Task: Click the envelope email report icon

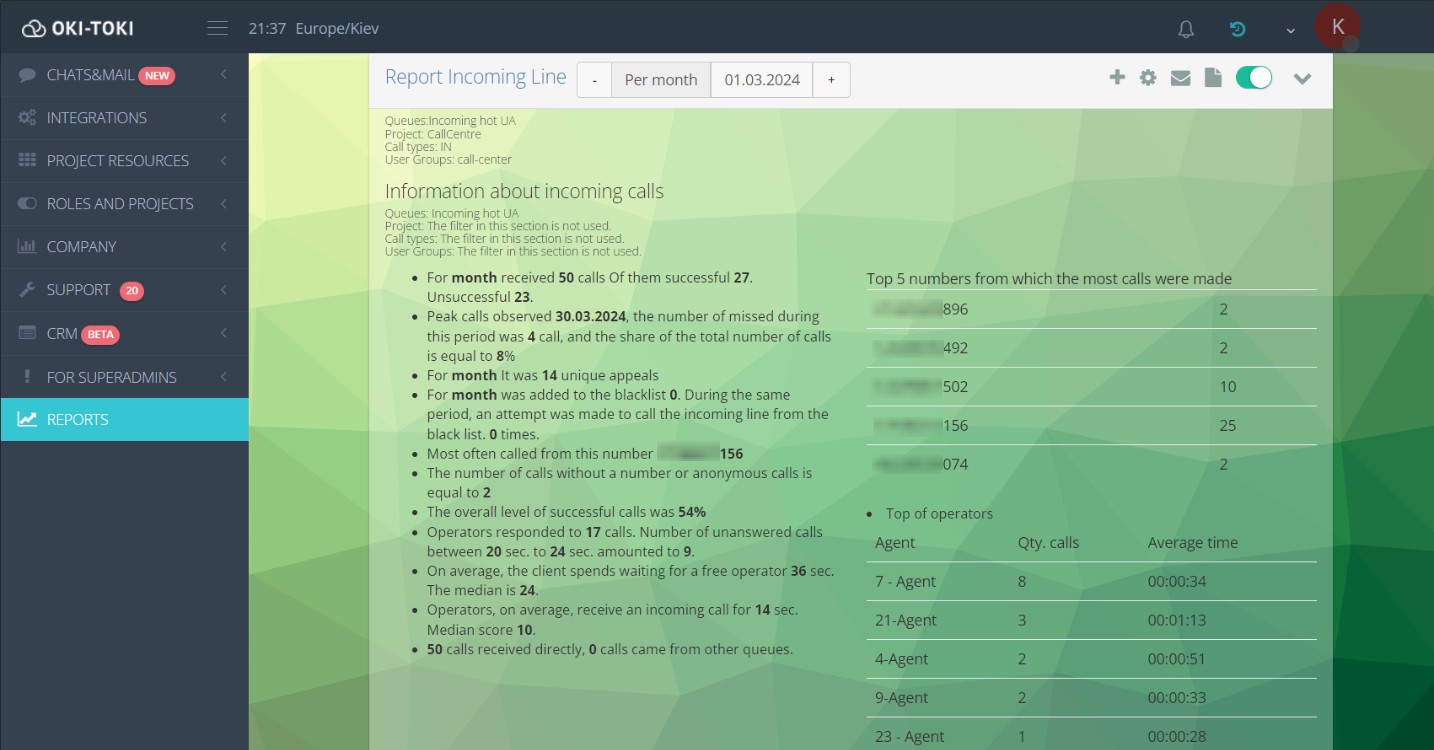Action: point(1180,78)
